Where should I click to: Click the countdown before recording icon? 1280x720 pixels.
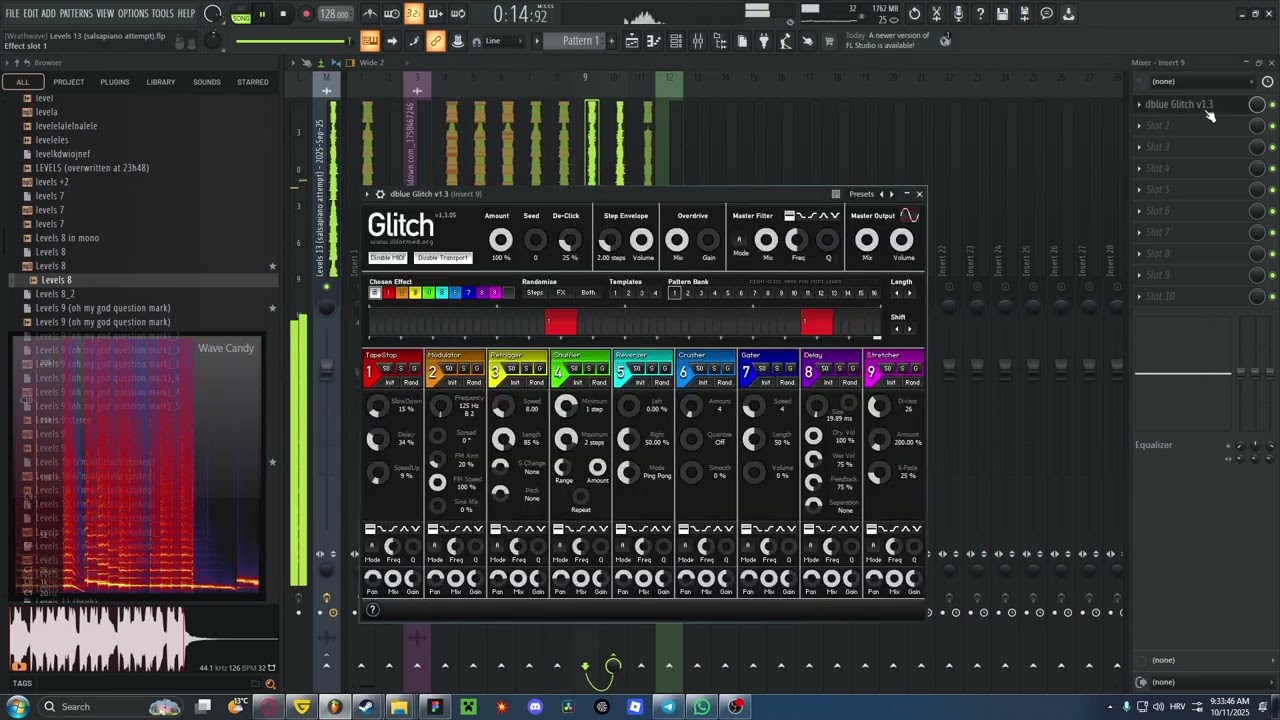(413, 14)
